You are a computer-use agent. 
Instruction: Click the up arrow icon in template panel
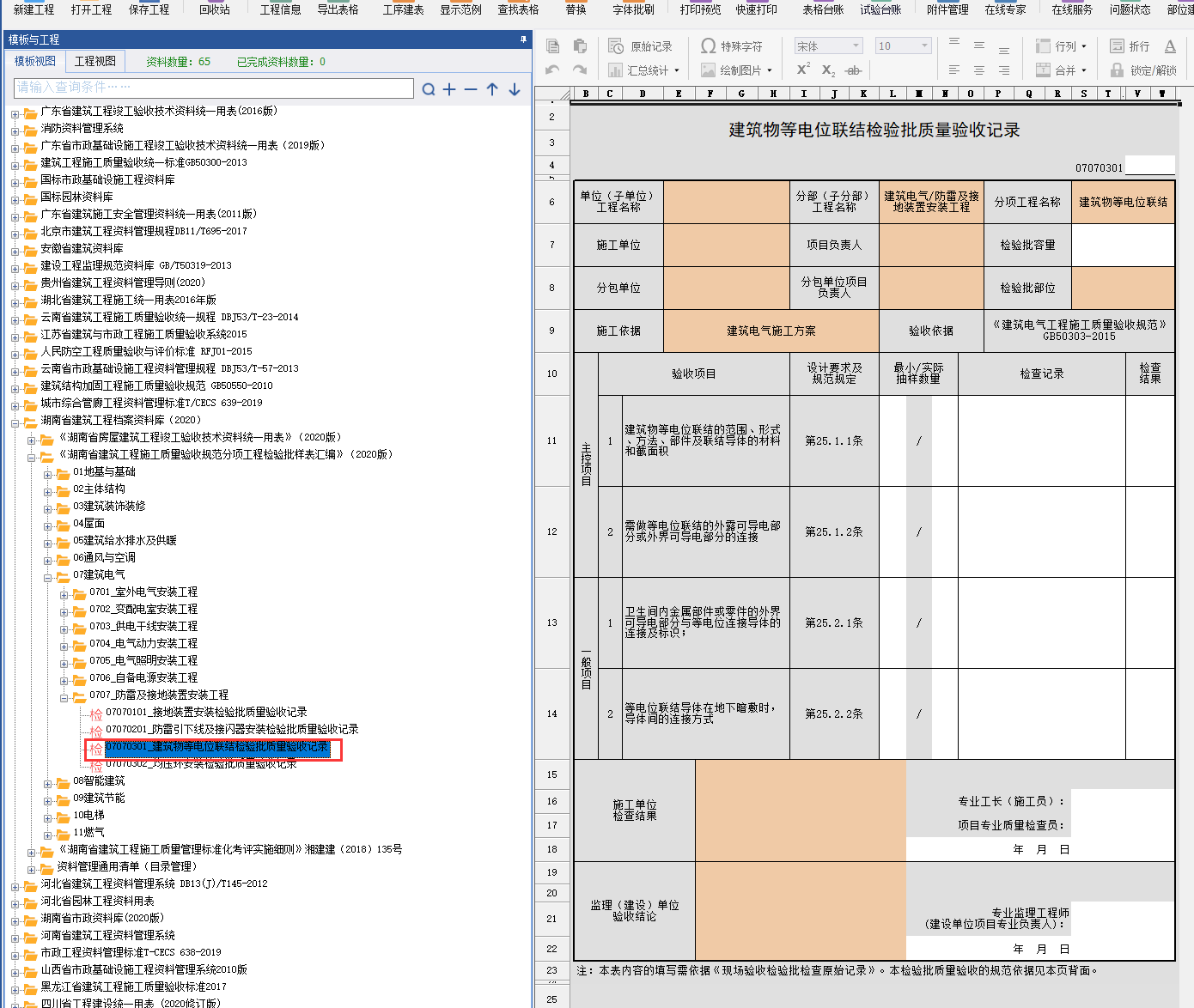point(492,89)
